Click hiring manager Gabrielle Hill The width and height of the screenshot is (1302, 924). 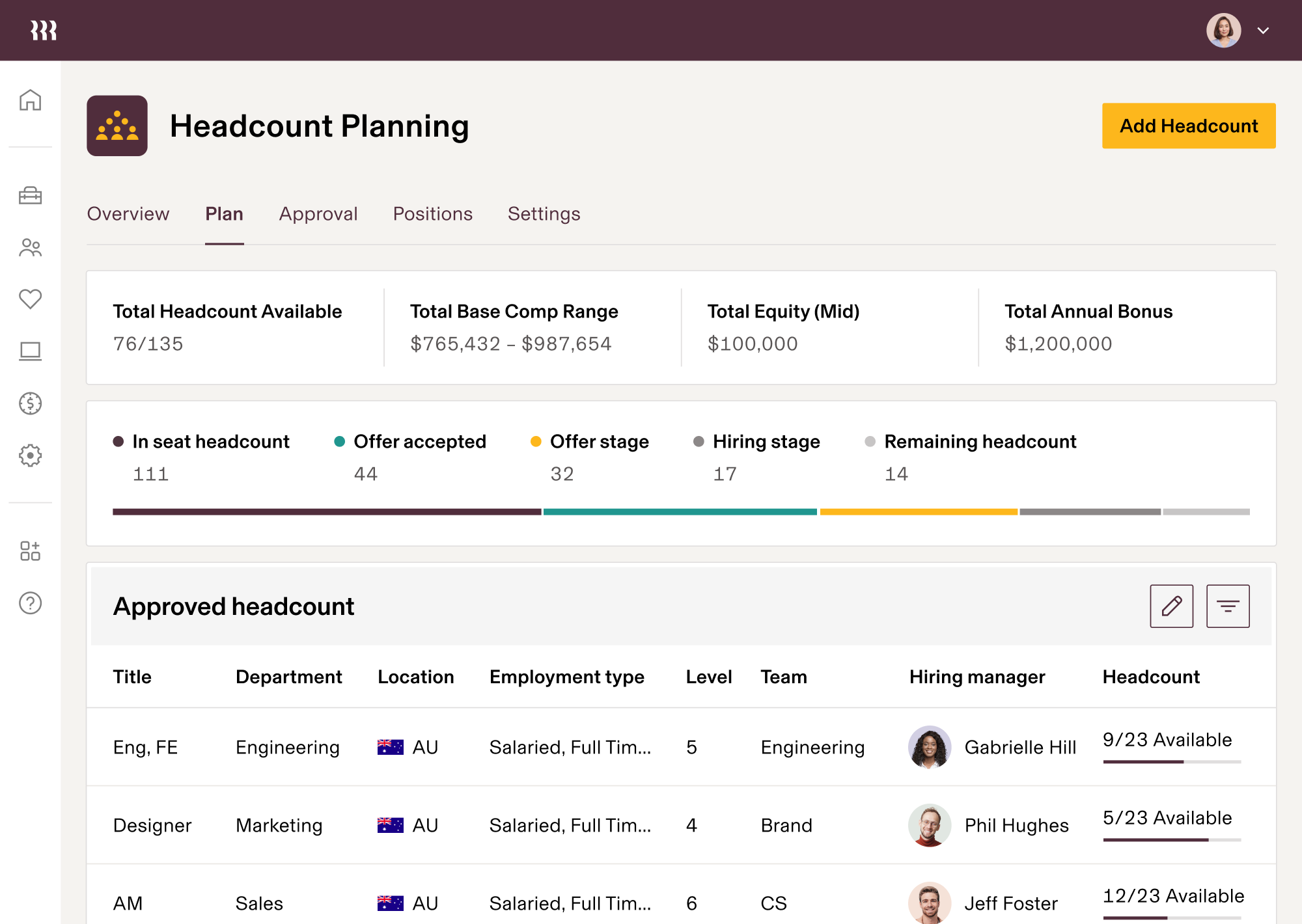tap(1020, 747)
